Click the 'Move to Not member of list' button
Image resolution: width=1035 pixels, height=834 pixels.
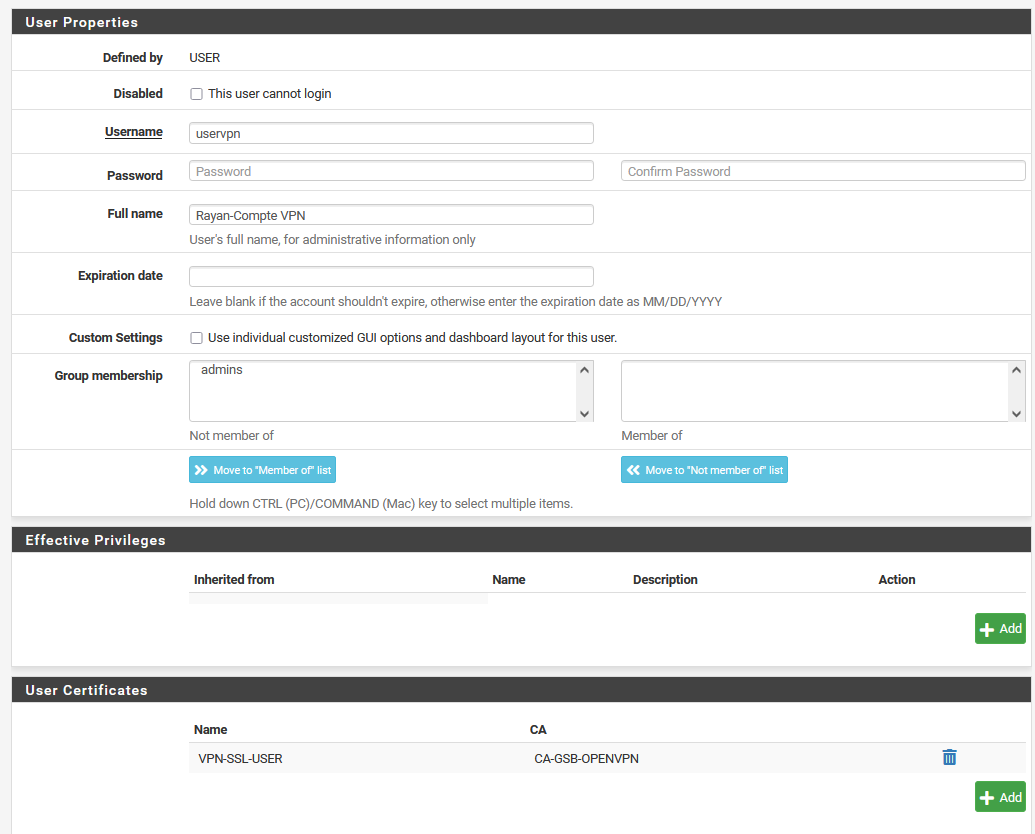(x=704, y=469)
